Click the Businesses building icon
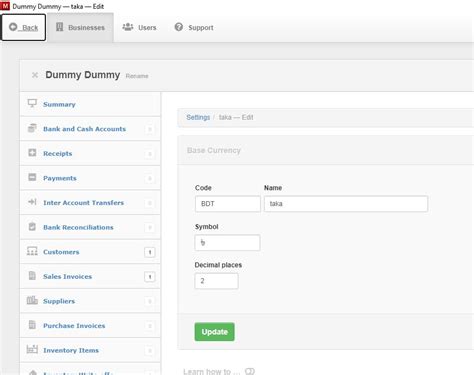Screen dimensions: 474x375 coord(59,27)
